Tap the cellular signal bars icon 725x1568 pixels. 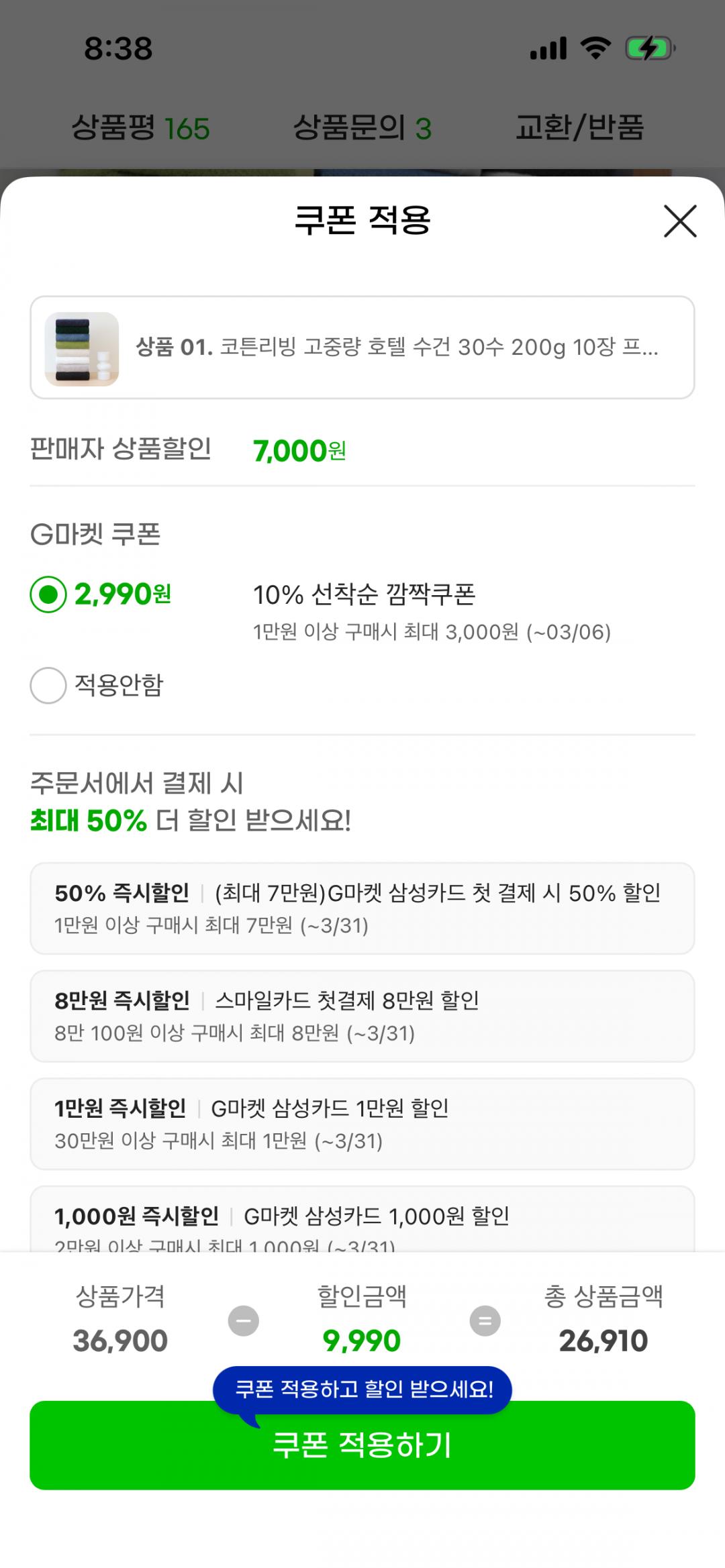pyautogui.click(x=548, y=48)
